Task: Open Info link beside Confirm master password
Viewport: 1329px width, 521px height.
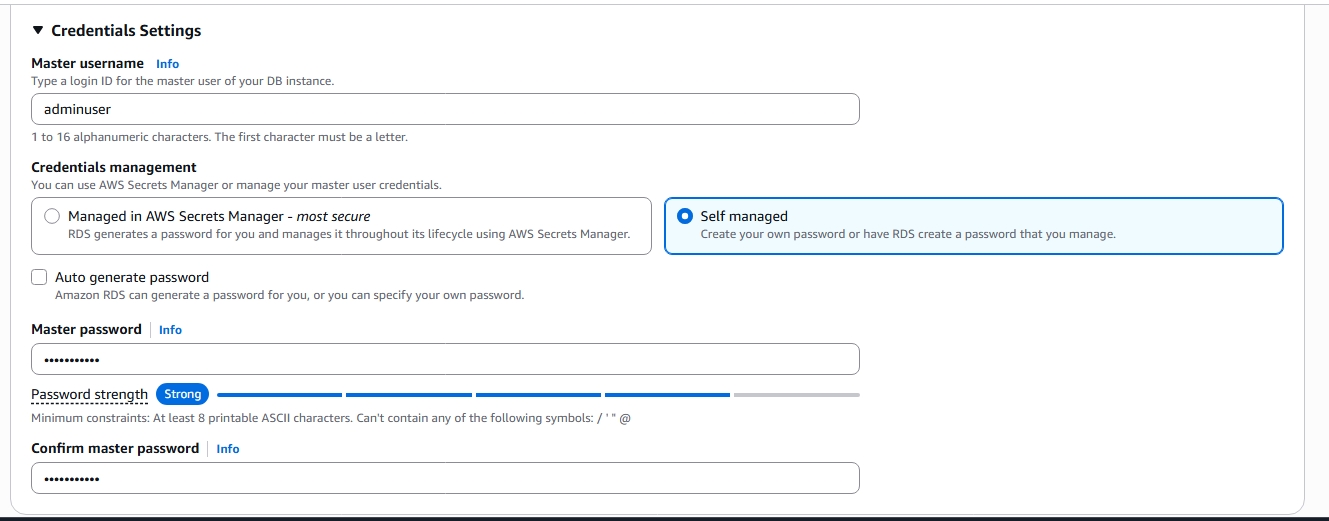Action: point(228,449)
